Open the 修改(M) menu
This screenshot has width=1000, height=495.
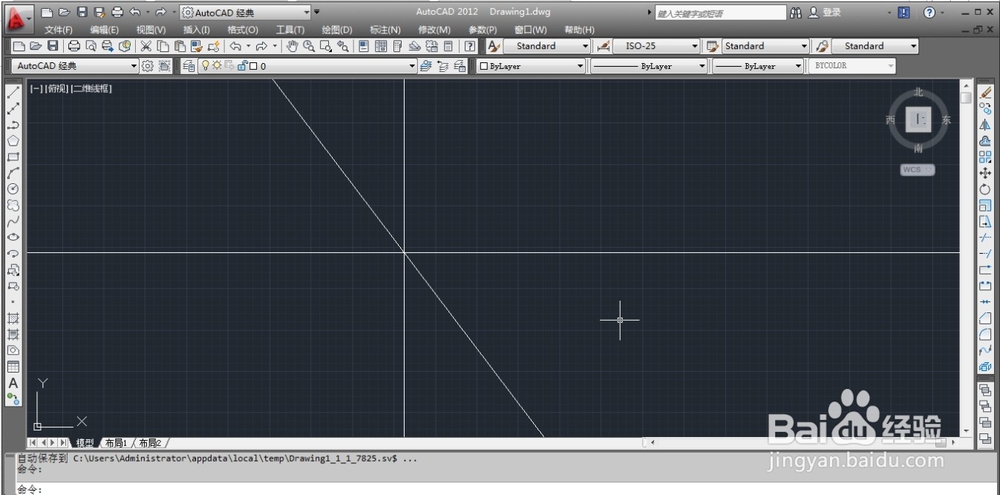(x=434, y=30)
